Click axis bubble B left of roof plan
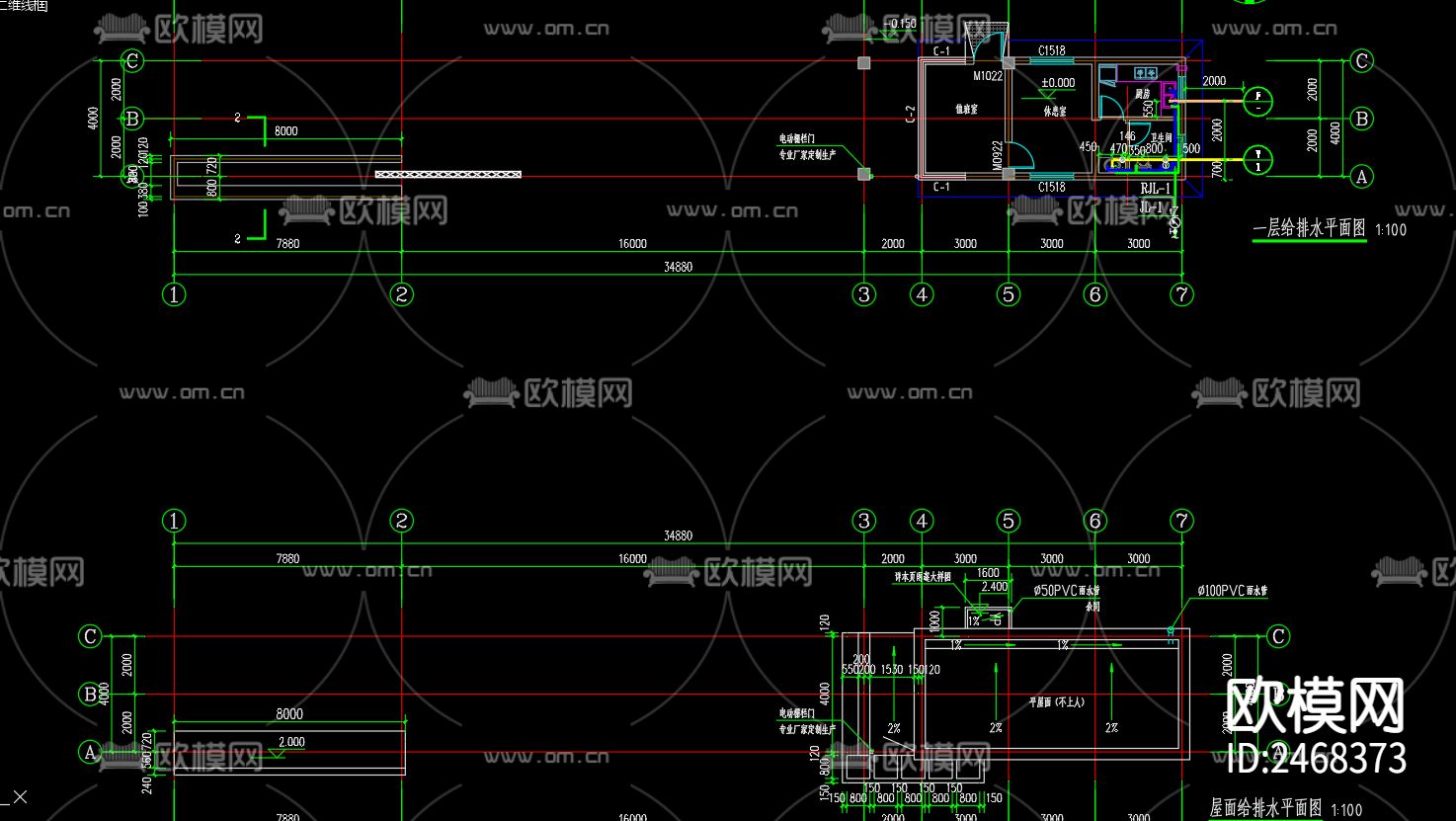Image resolution: width=1456 pixels, height=821 pixels. click(90, 695)
